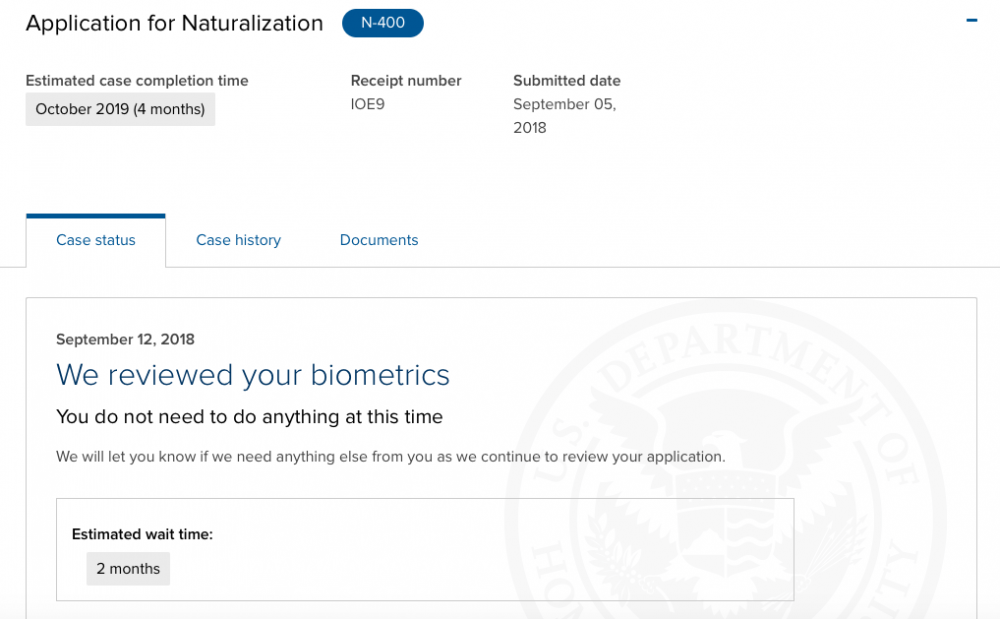The image size is (1000, 619).
Task: Click the N-400 form badge
Action: (383, 23)
